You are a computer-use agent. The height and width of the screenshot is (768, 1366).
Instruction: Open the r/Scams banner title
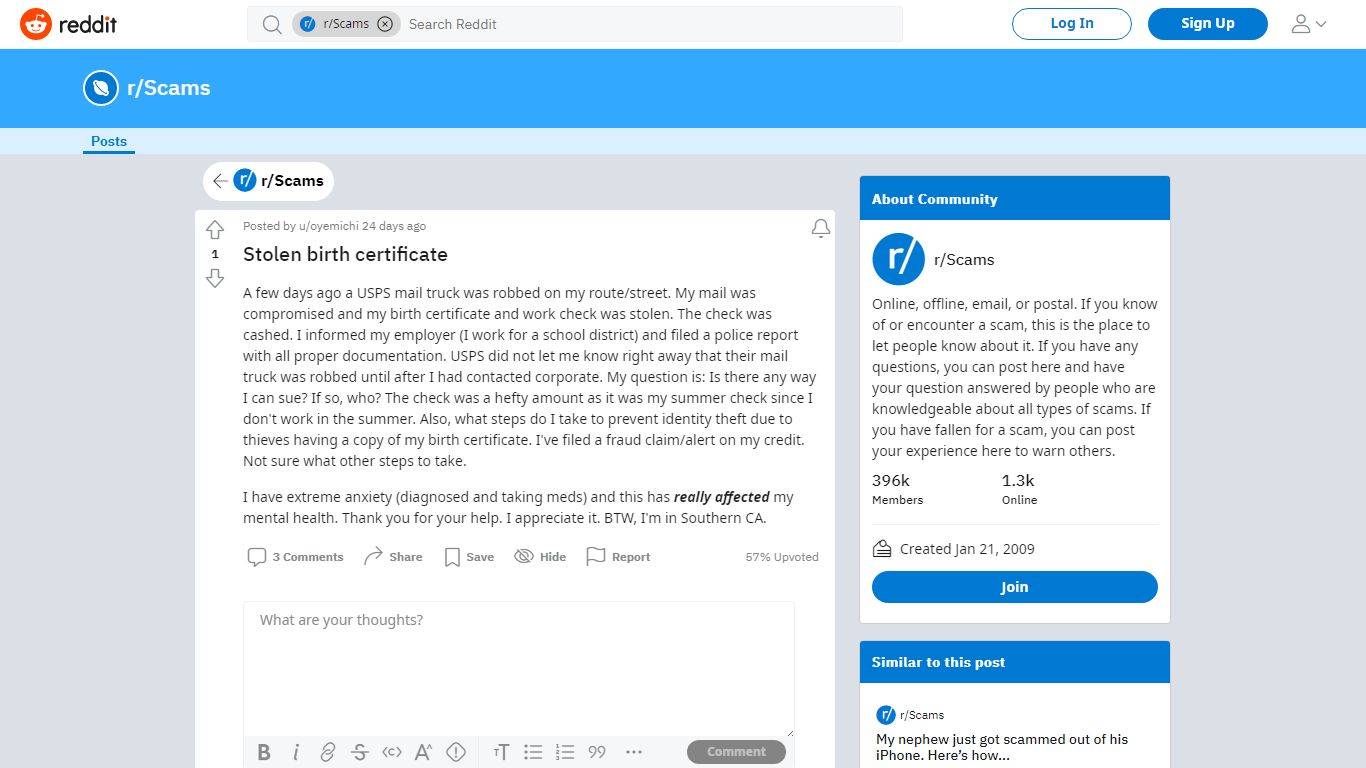[169, 88]
